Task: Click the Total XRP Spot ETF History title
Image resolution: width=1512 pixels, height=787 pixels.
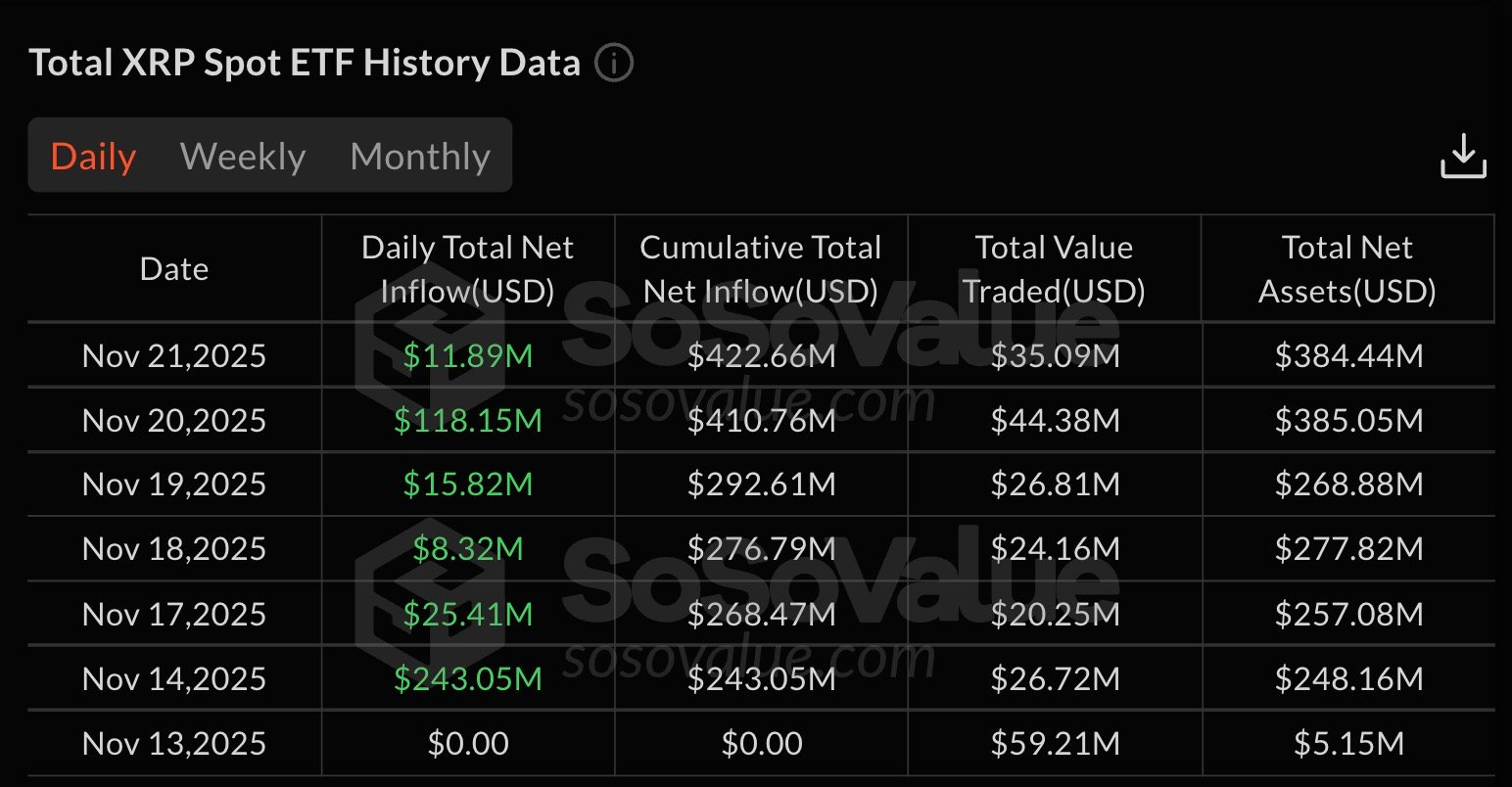Action: tap(305, 64)
